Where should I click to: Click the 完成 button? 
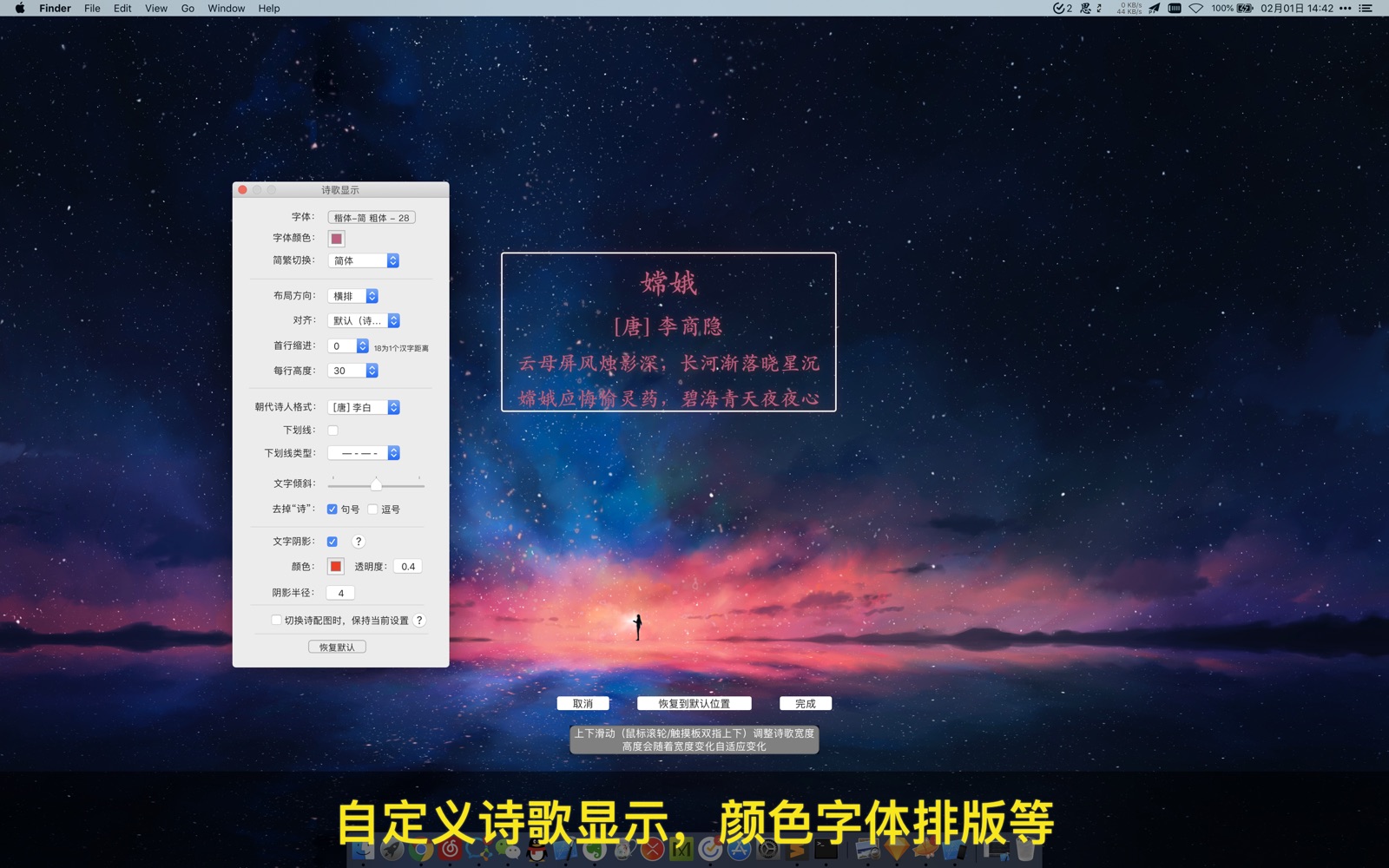click(x=805, y=704)
